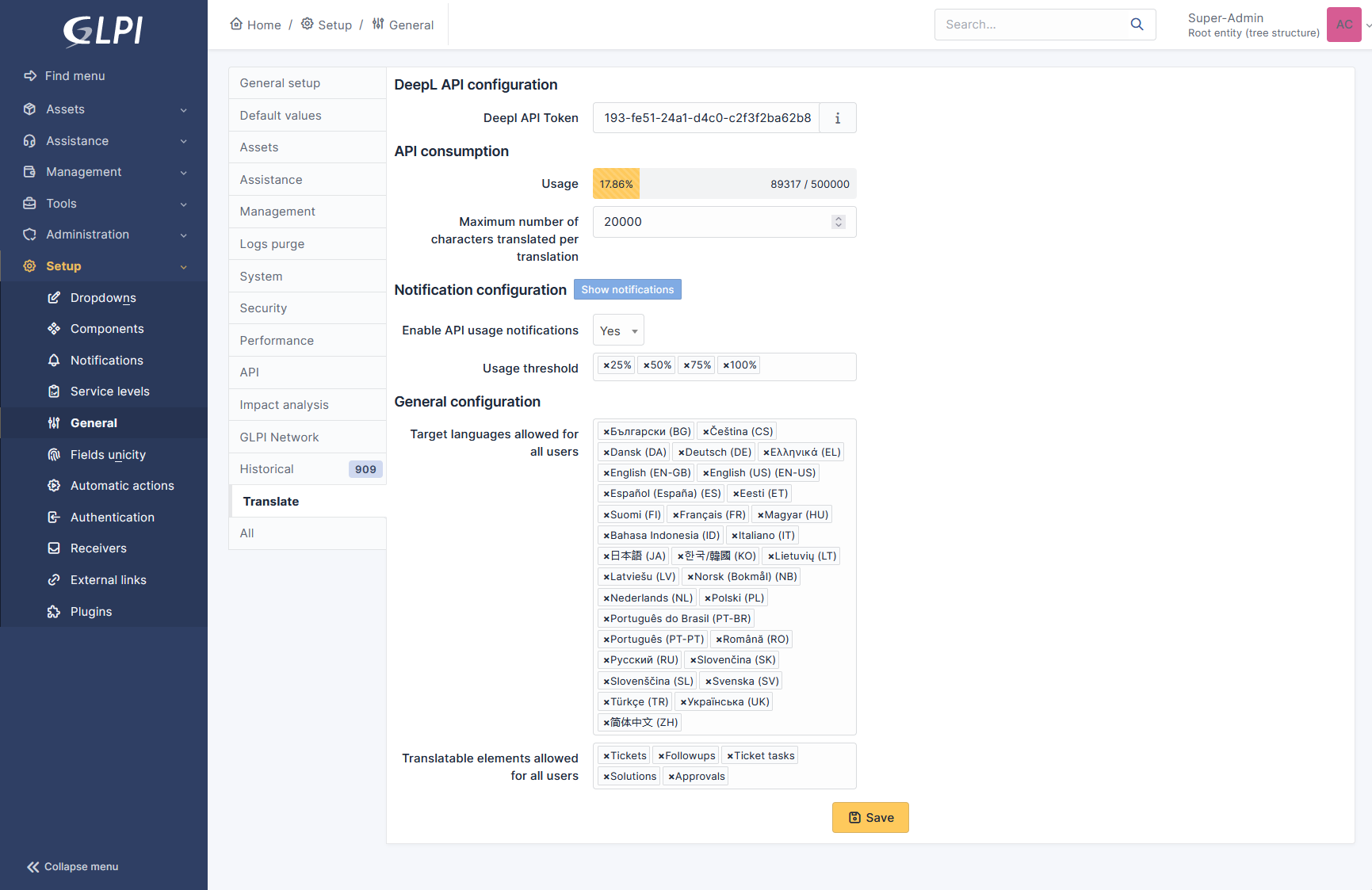Click max characters number stepper arrows
This screenshot has width=1372, height=890.
pyautogui.click(x=839, y=222)
